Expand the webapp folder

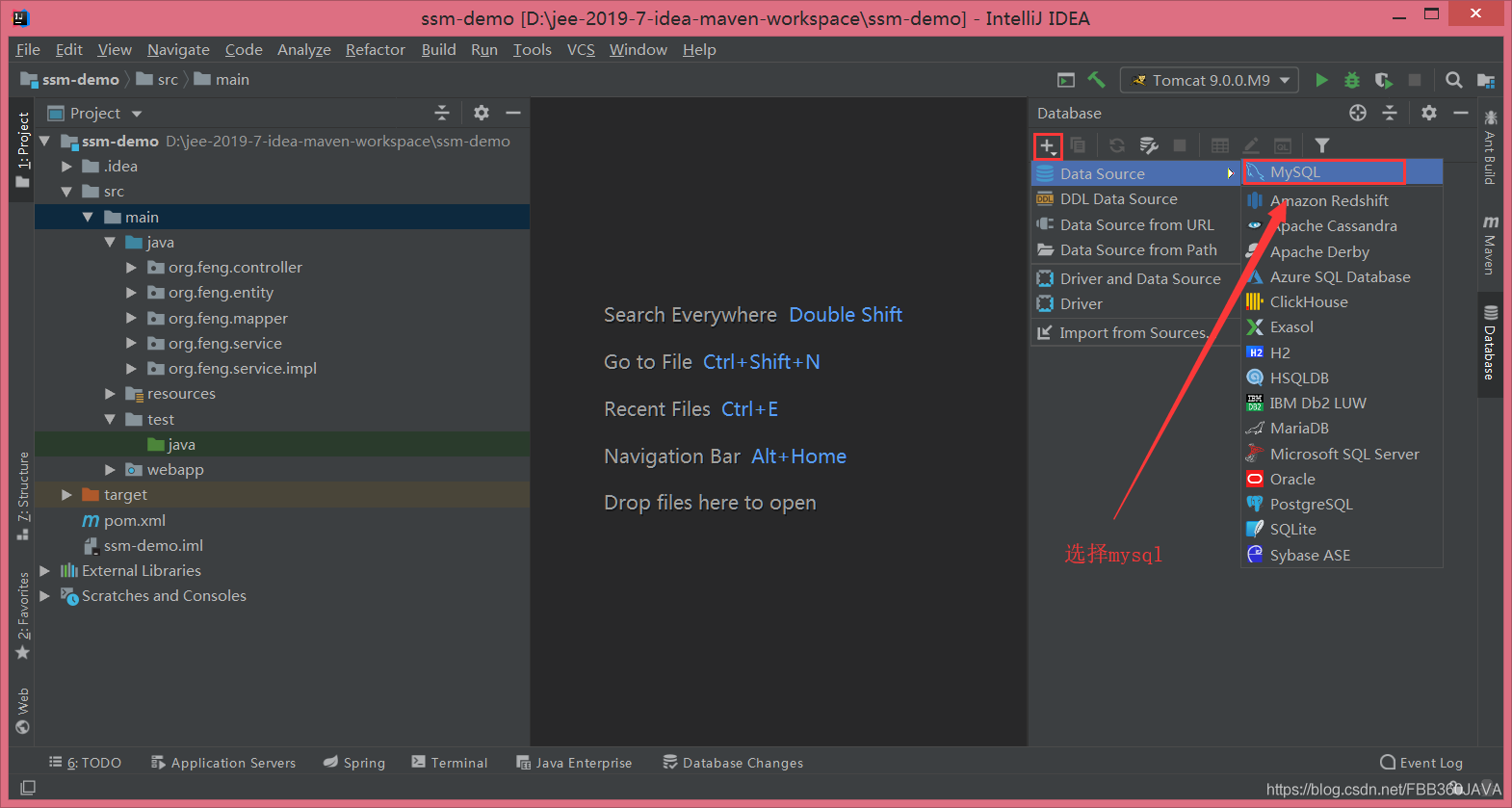pos(110,470)
